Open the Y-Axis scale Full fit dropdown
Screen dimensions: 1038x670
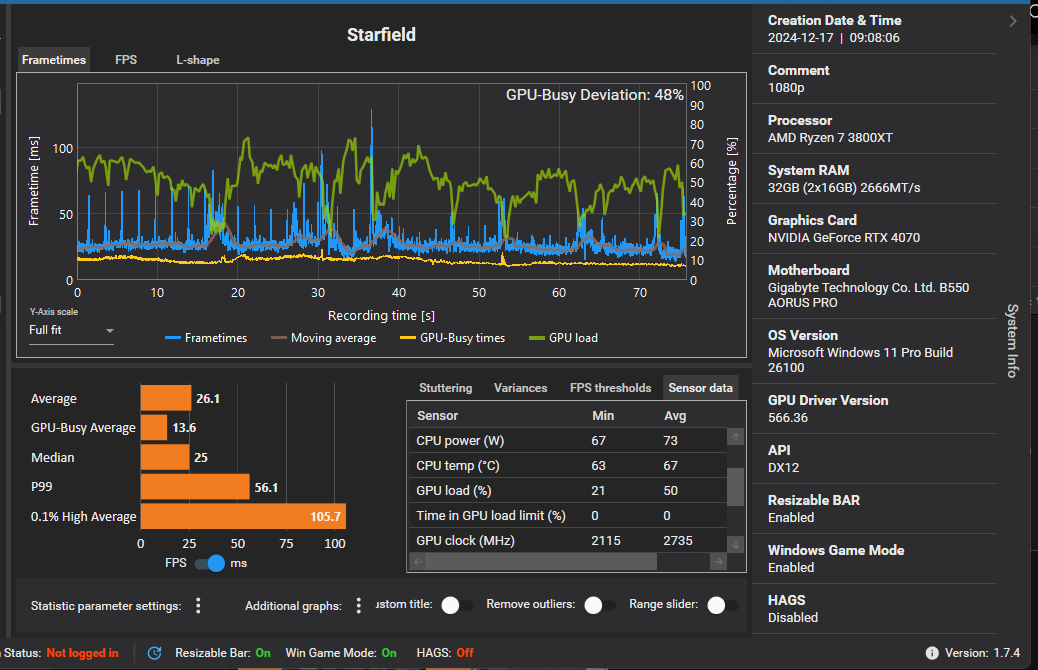pyautogui.click(x=71, y=330)
